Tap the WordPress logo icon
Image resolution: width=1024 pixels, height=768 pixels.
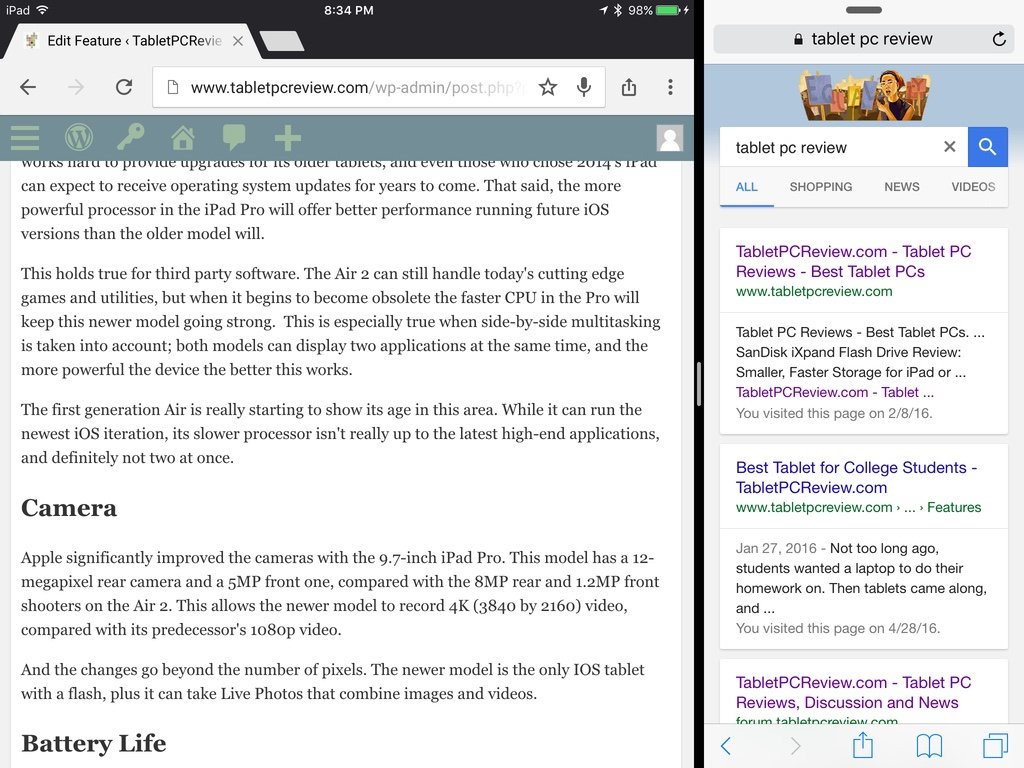point(78,138)
